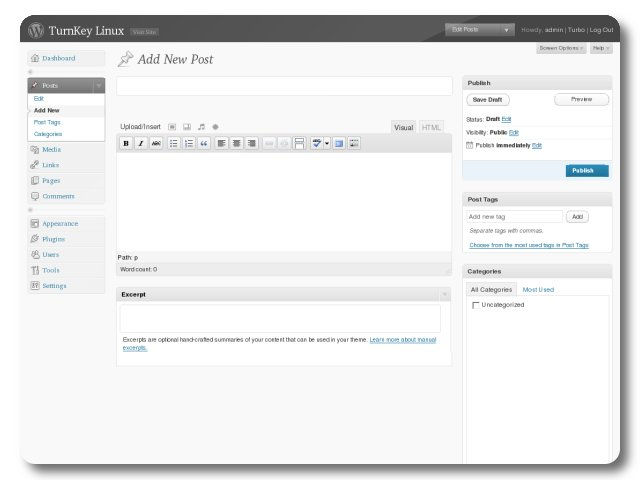
Task: Expand the Help dropdown panel
Action: click(x=600, y=48)
